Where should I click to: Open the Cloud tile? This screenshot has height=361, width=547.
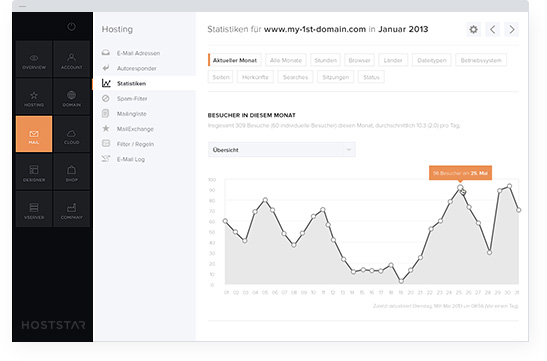point(72,134)
